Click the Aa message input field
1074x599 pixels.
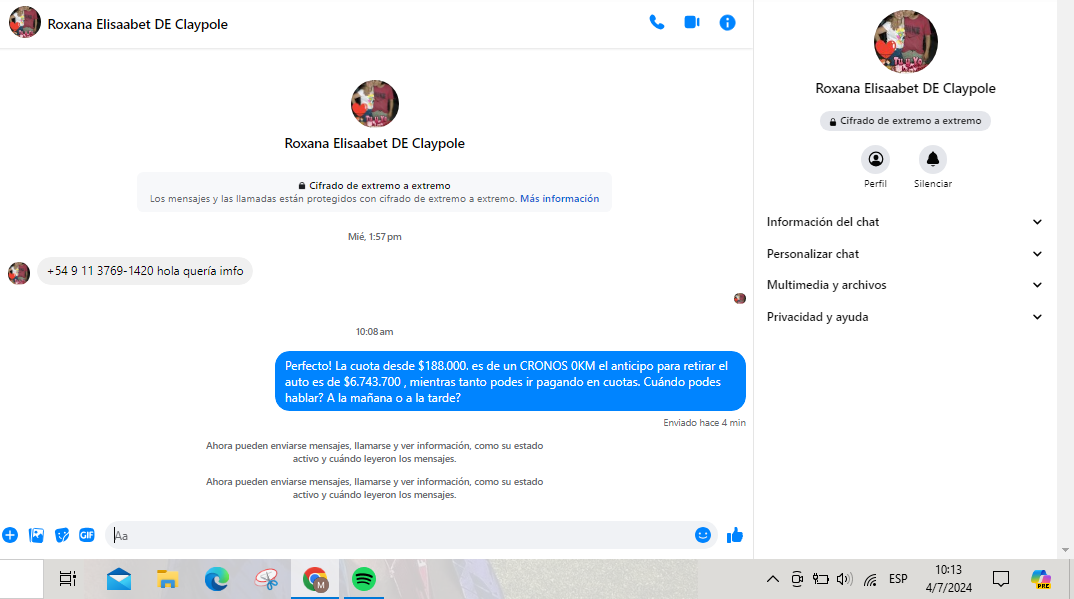(x=400, y=535)
